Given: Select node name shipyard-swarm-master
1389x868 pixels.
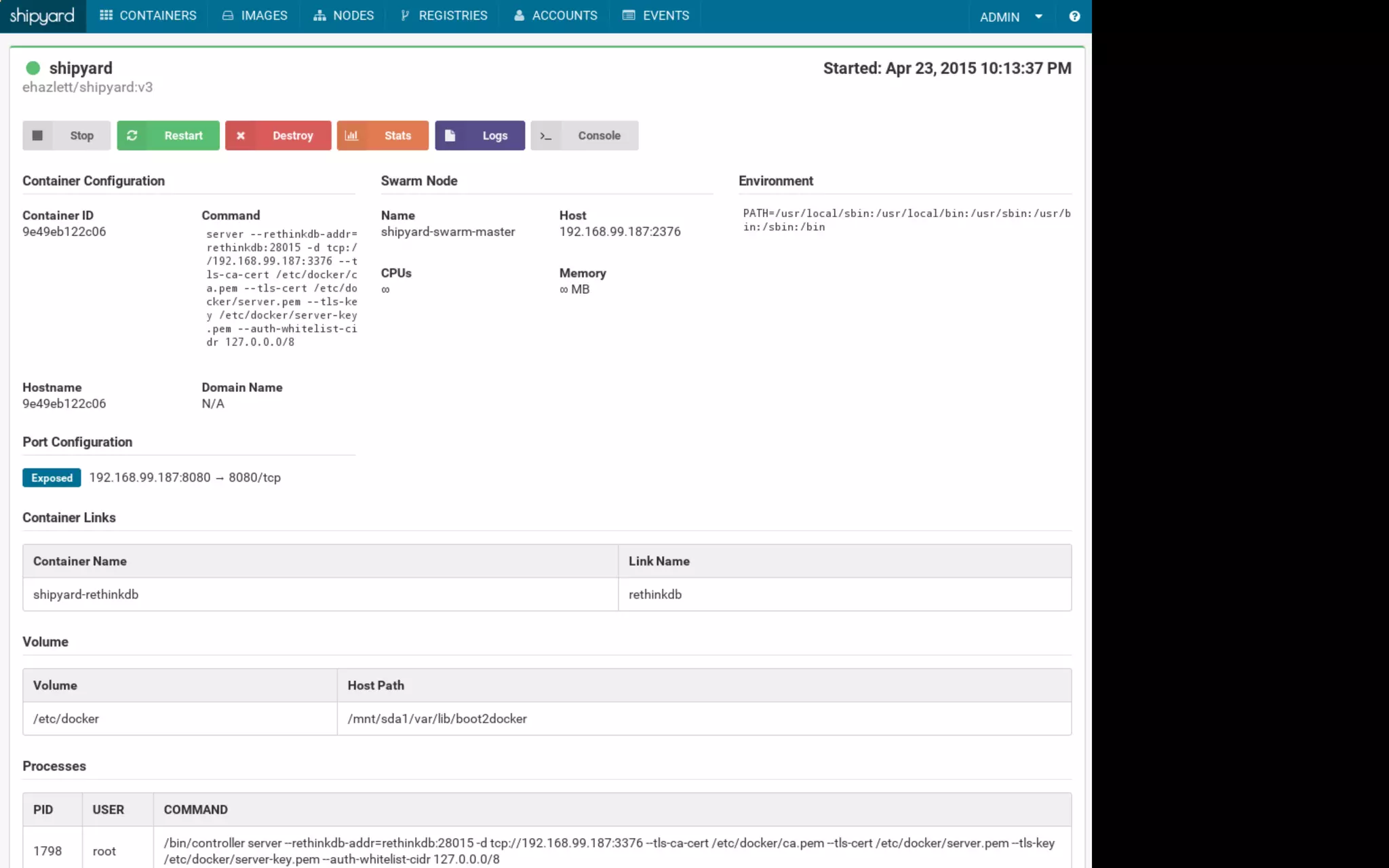Looking at the screenshot, I should [448, 232].
